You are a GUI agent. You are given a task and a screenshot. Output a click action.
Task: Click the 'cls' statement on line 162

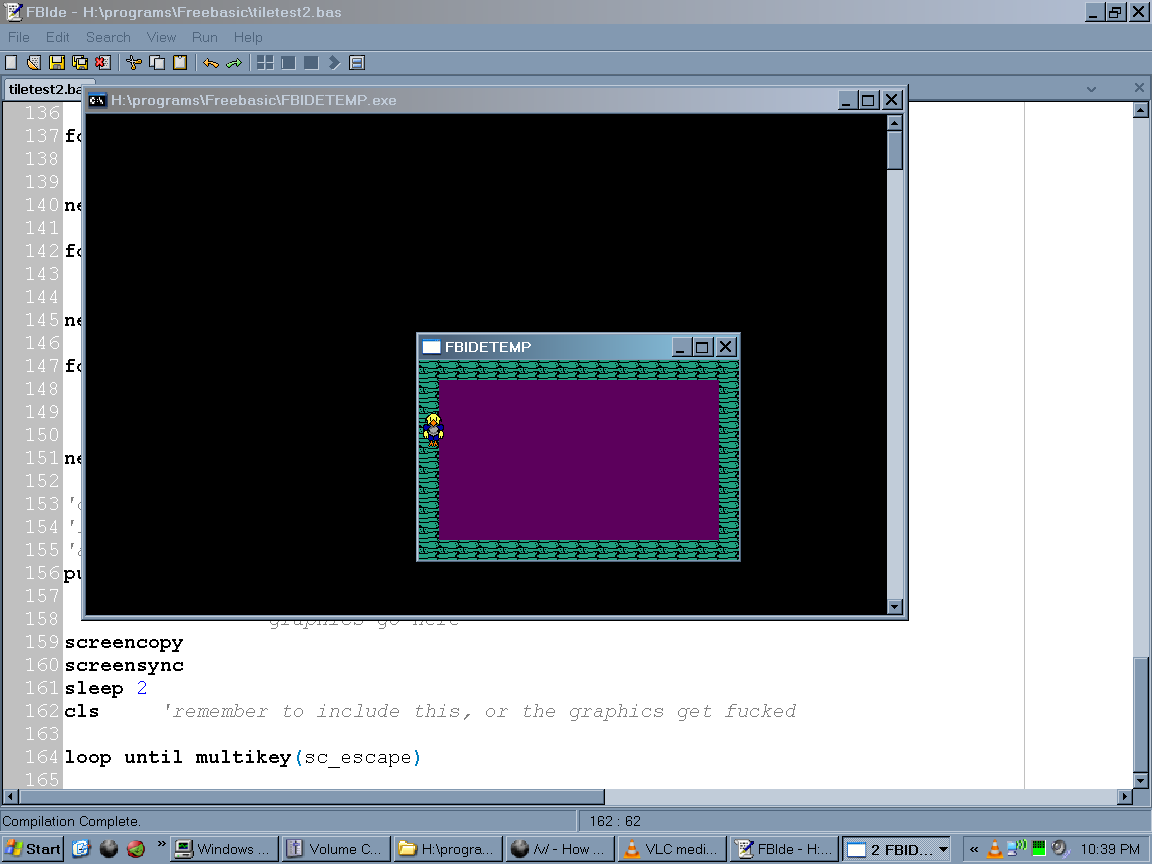pyautogui.click(x=82, y=711)
